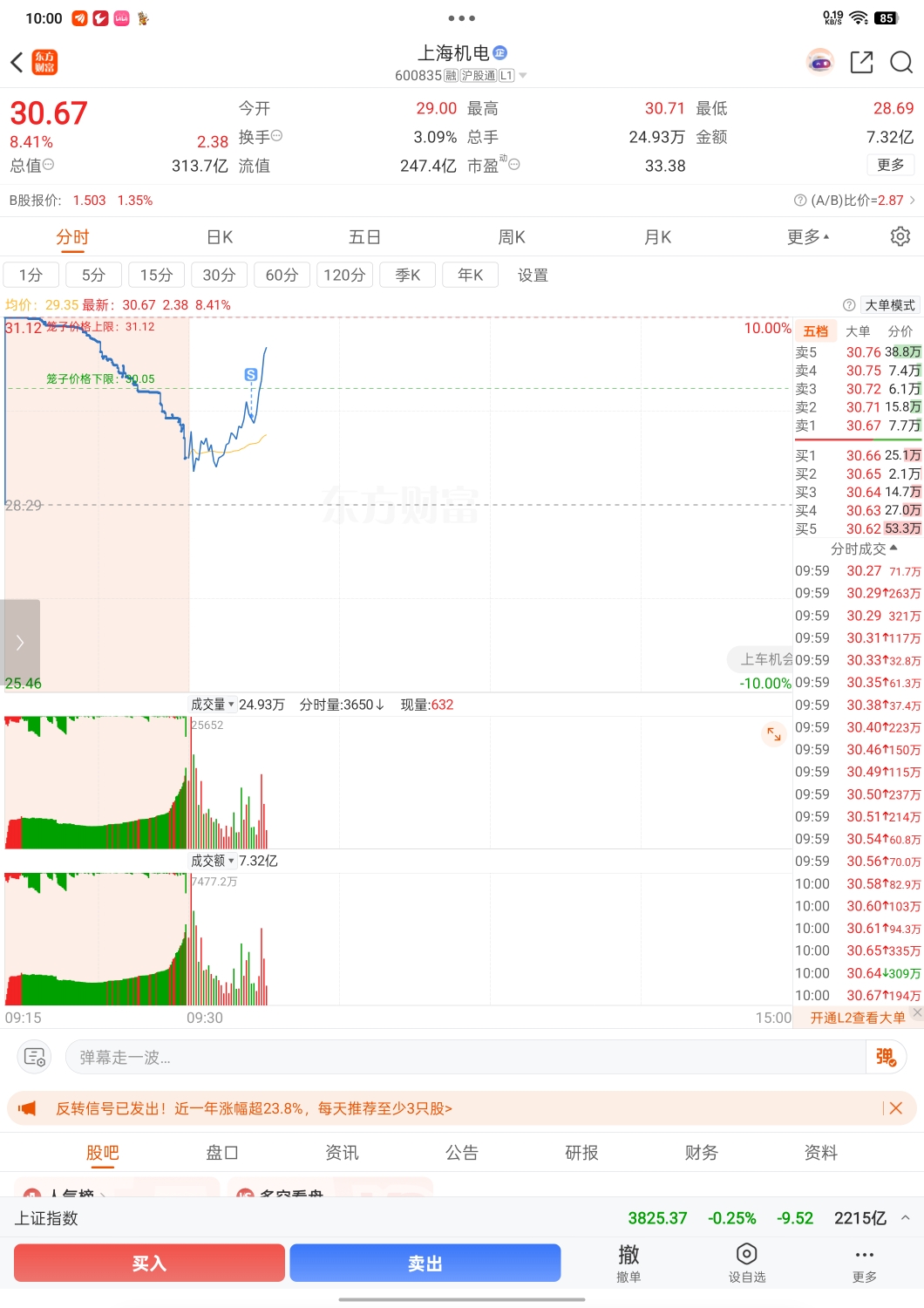
Task: Choose the 120分 period
Action: tap(344, 275)
